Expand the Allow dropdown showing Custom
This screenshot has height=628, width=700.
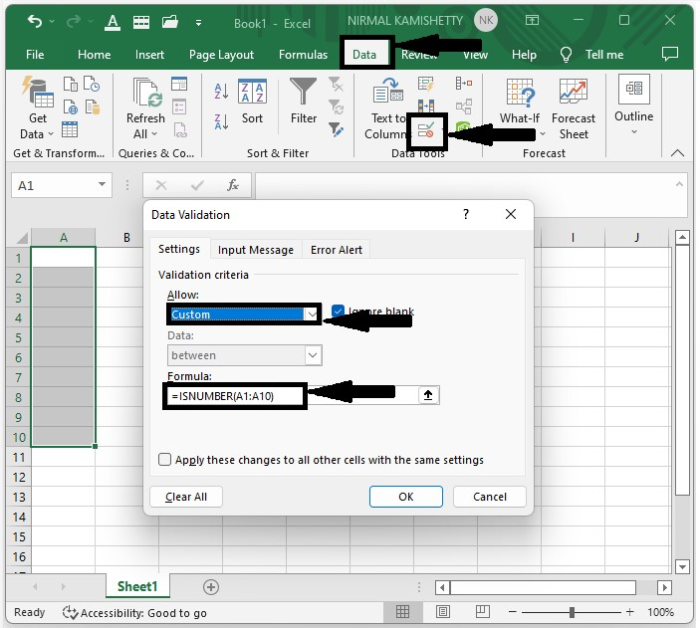[311, 314]
